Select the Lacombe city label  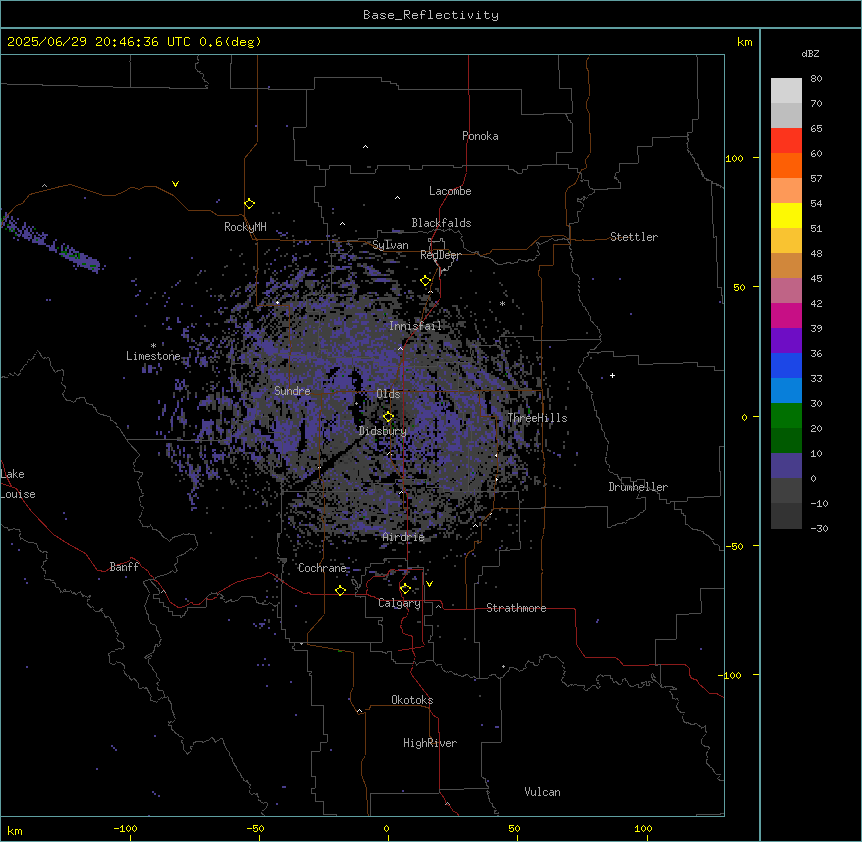[x=450, y=191]
